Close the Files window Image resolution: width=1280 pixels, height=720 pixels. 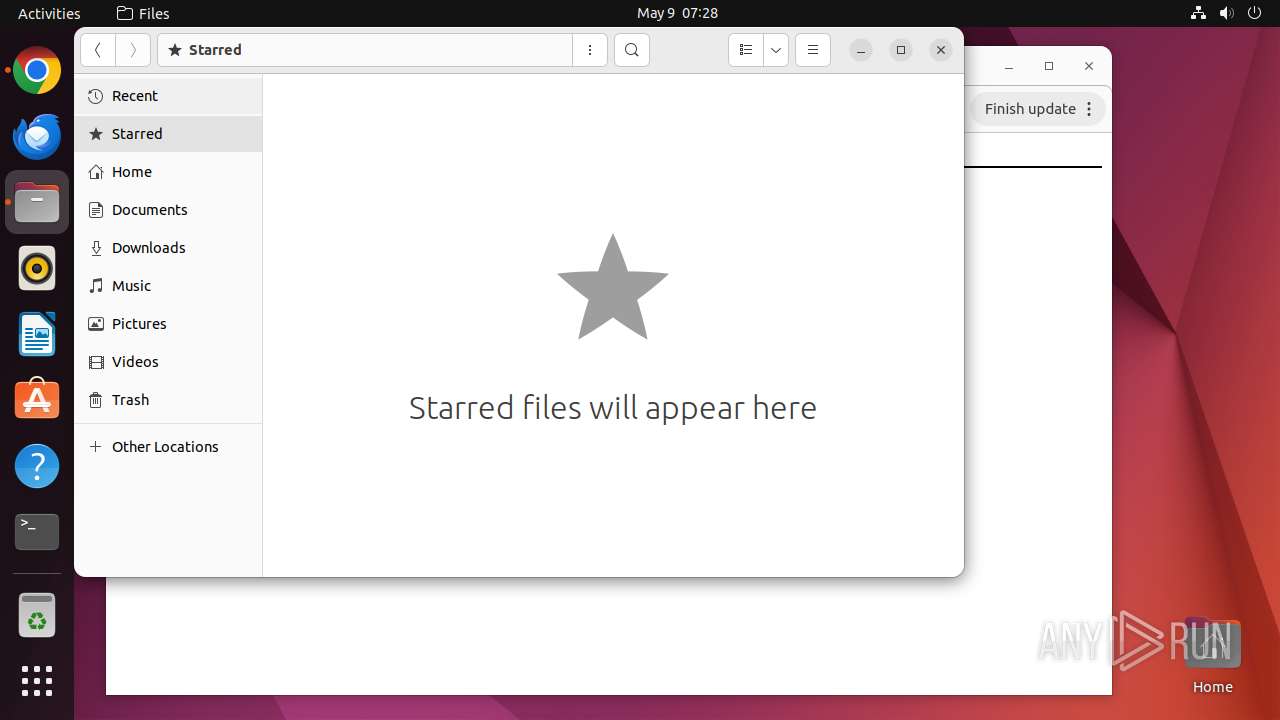click(941, 50)
